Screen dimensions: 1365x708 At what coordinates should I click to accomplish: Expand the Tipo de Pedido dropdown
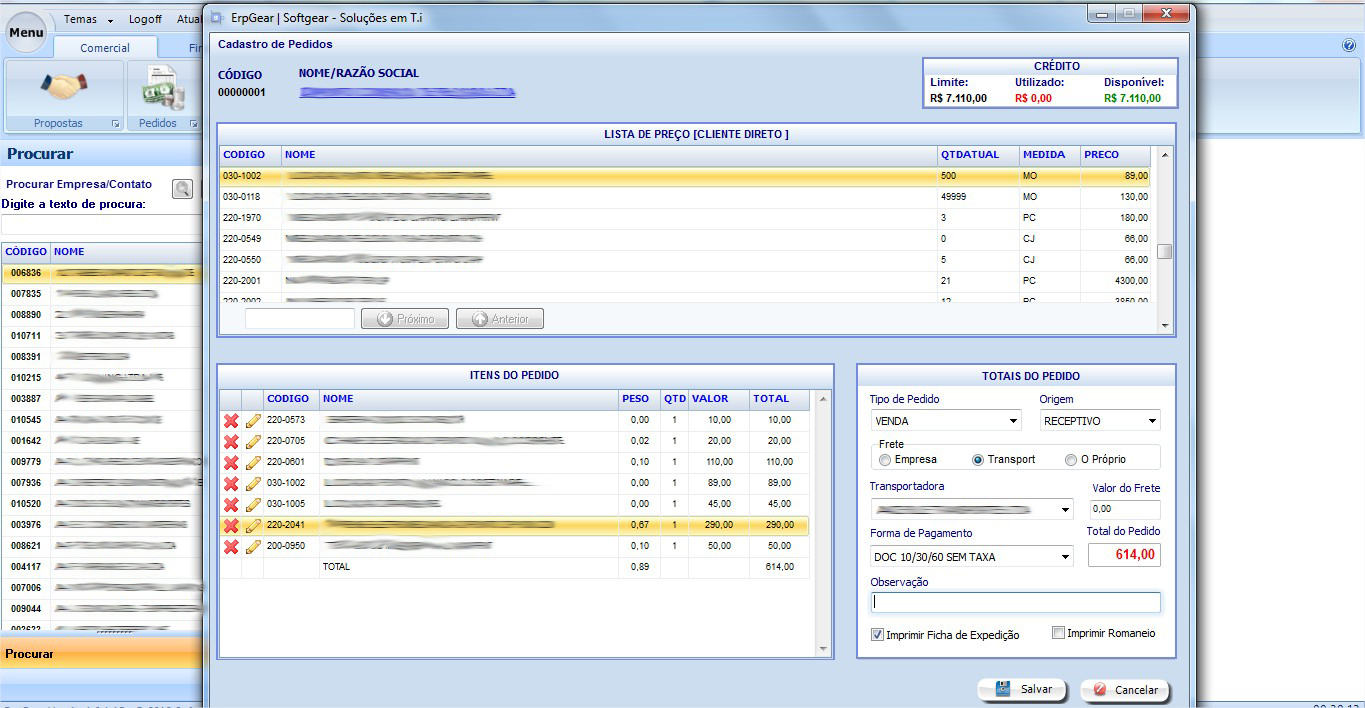[1013, 422]
